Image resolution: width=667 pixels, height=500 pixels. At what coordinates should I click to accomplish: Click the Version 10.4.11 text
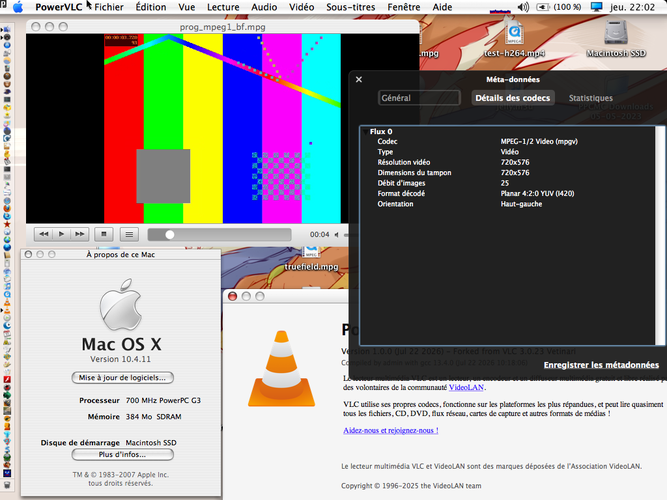[120, 359]
